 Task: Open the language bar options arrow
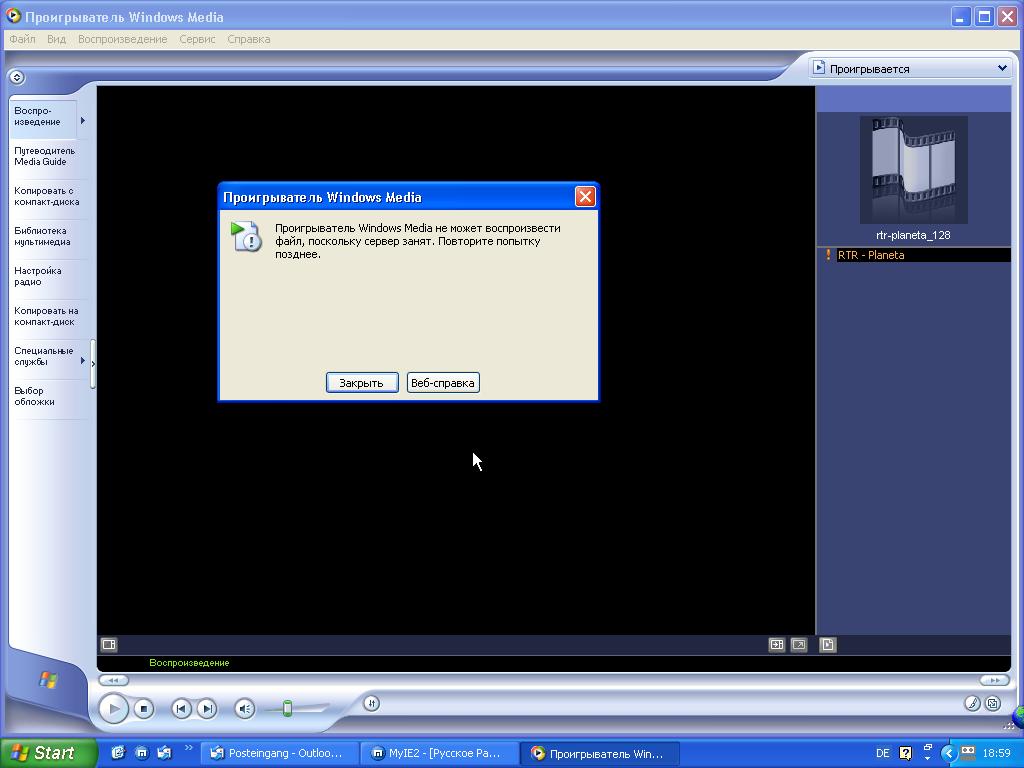(928, 759)
